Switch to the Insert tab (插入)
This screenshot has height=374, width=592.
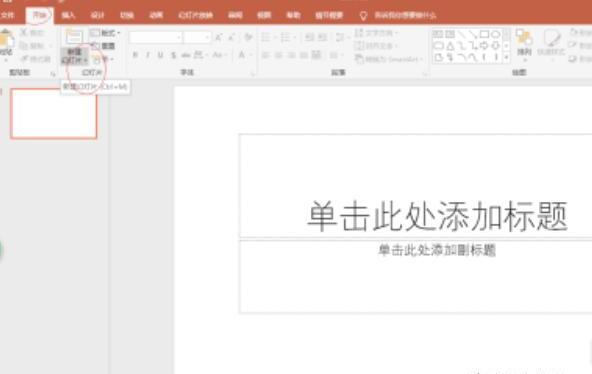pyautogui.click(x=68, y=15)
